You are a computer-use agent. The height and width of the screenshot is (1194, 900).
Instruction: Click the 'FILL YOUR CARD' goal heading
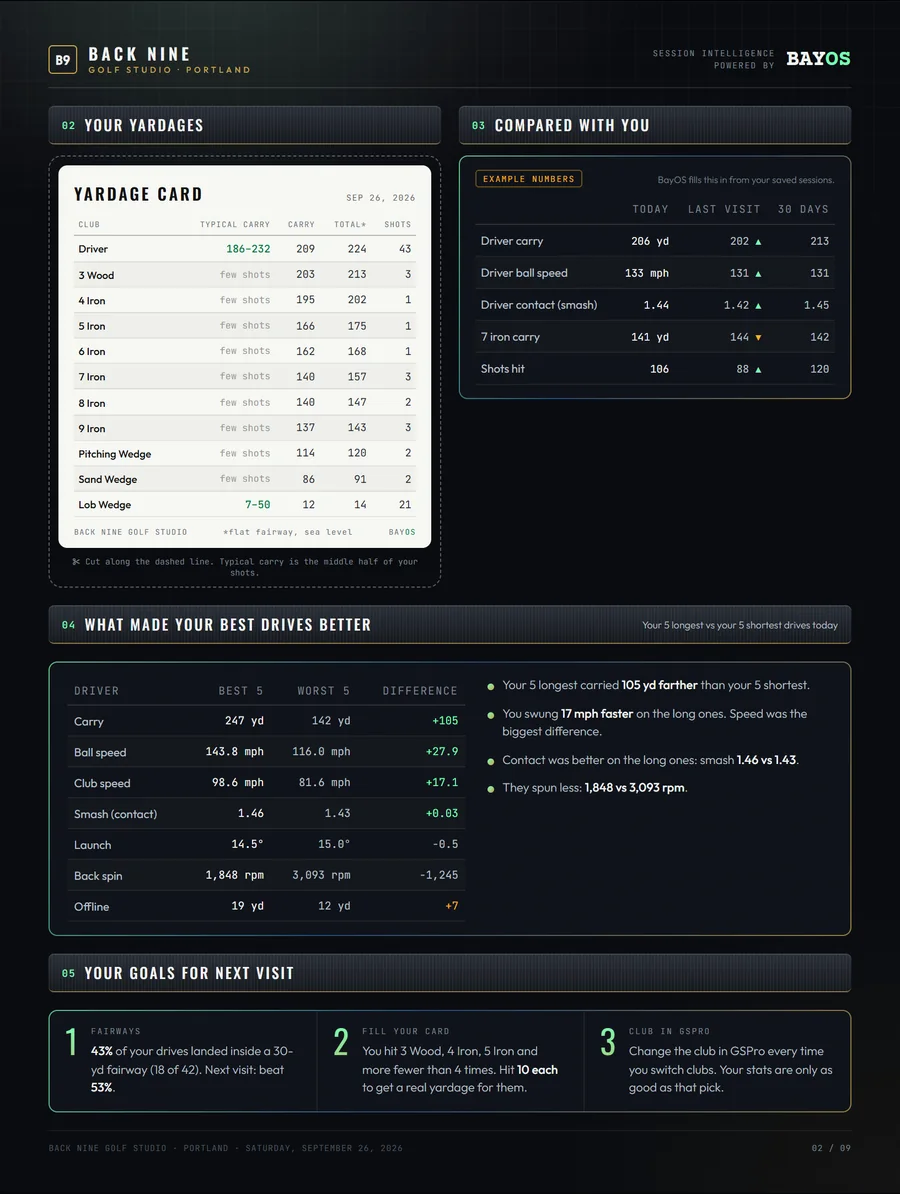tap(405, 1031)
